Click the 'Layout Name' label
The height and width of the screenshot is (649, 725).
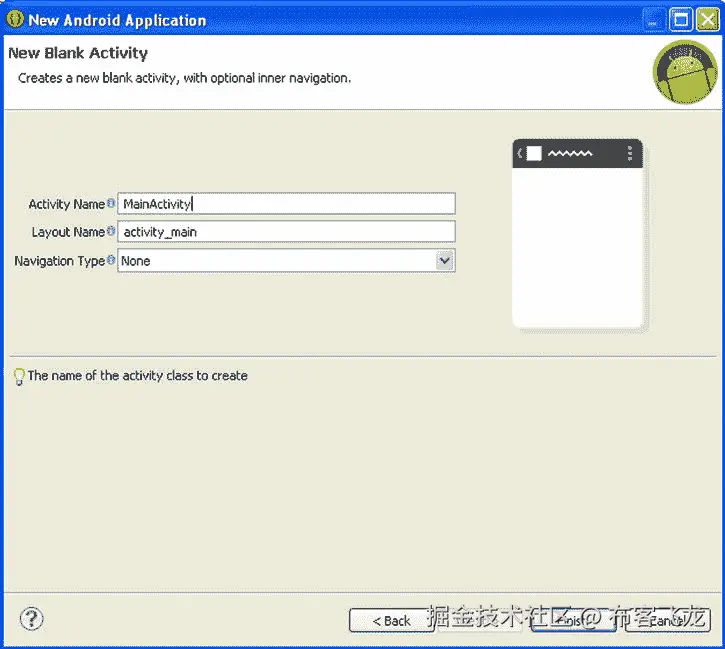pyautogui.click(x=68, y=232)
